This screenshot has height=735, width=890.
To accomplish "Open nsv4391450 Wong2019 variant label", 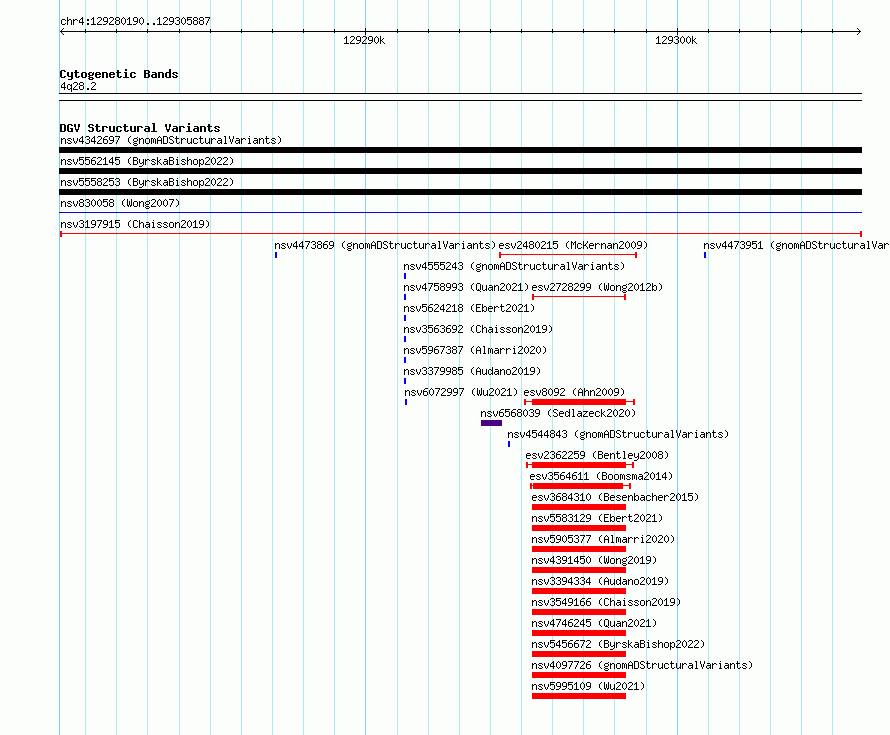I will click(594, 560).
